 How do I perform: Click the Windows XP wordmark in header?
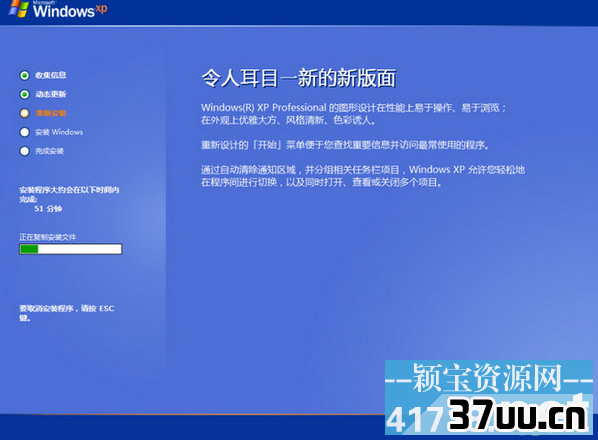(x=70, y=10)
